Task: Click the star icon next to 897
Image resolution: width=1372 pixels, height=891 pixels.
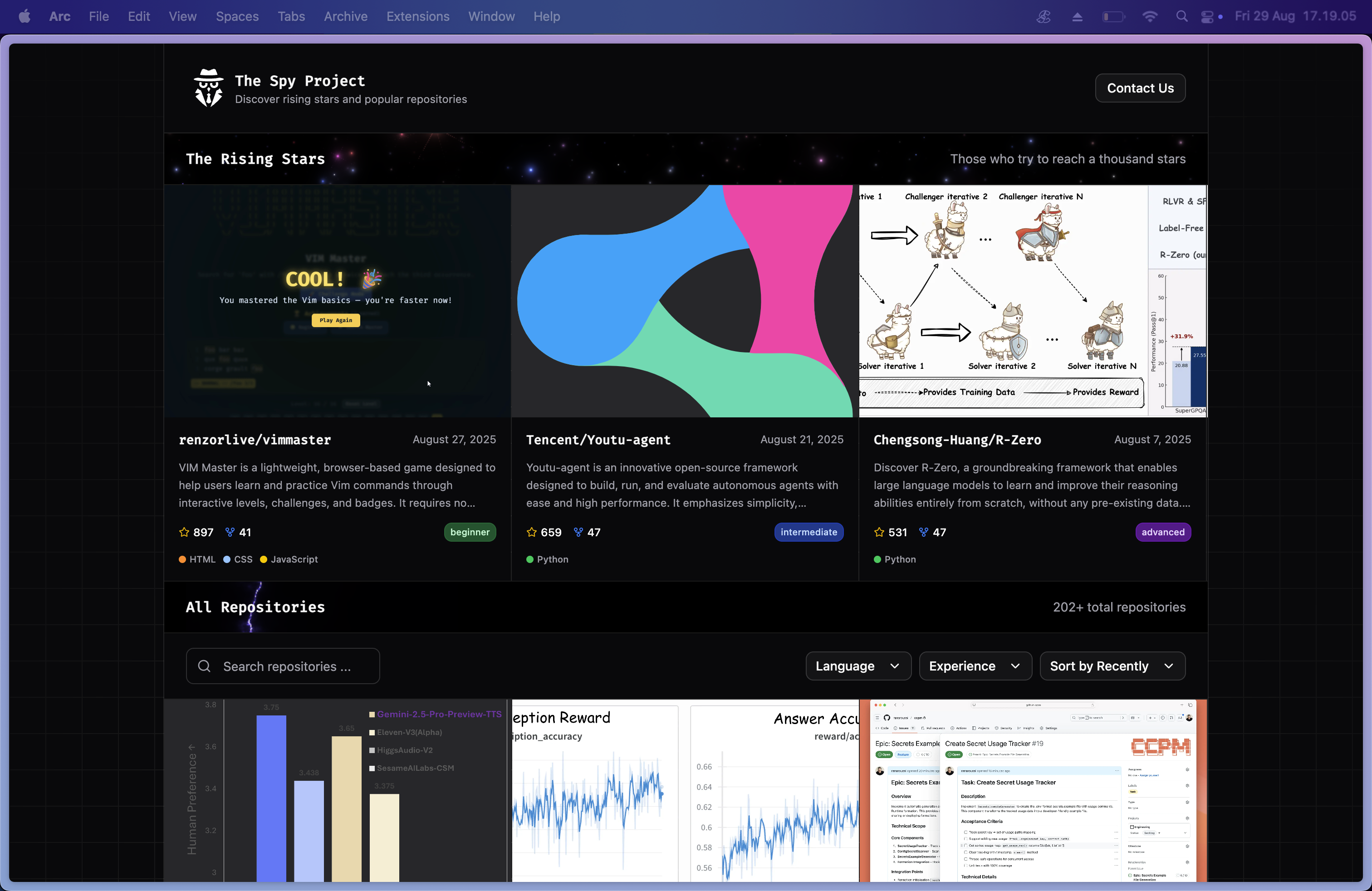Action: [x=184, y=532]
